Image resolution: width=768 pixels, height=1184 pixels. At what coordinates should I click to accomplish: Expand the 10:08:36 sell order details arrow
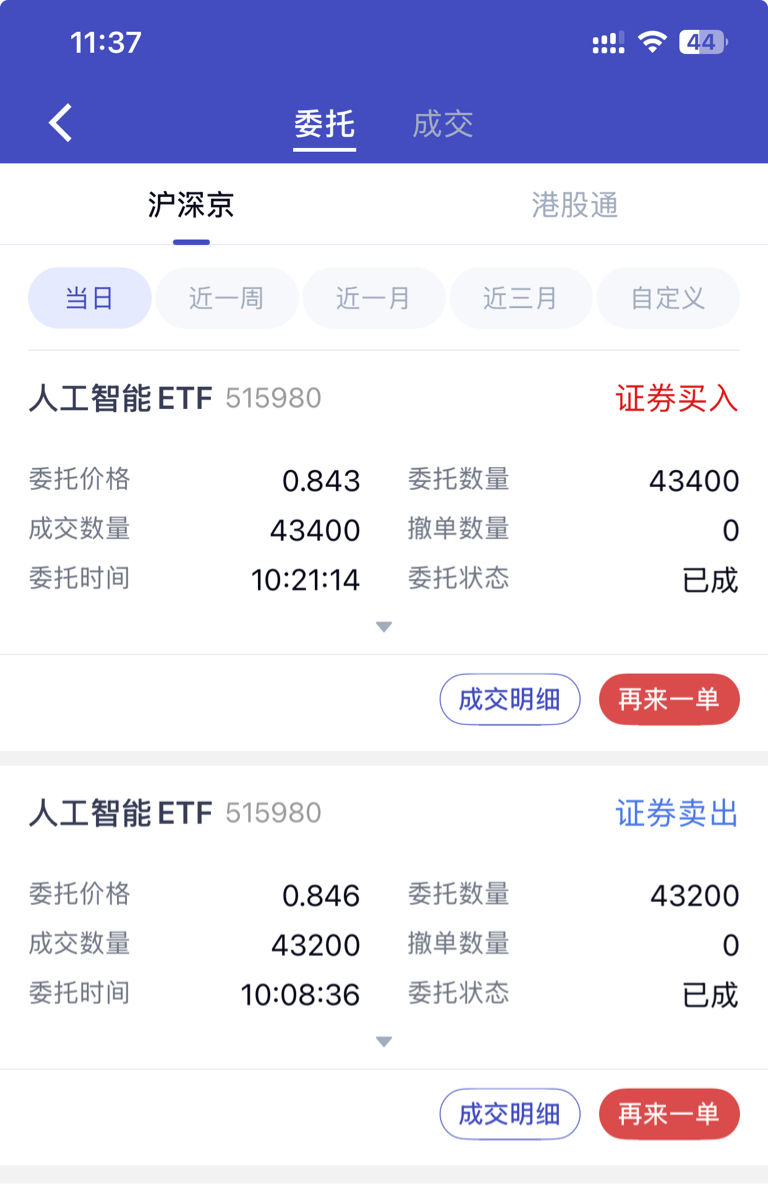pyautogui.click(x=384, y=1042)
